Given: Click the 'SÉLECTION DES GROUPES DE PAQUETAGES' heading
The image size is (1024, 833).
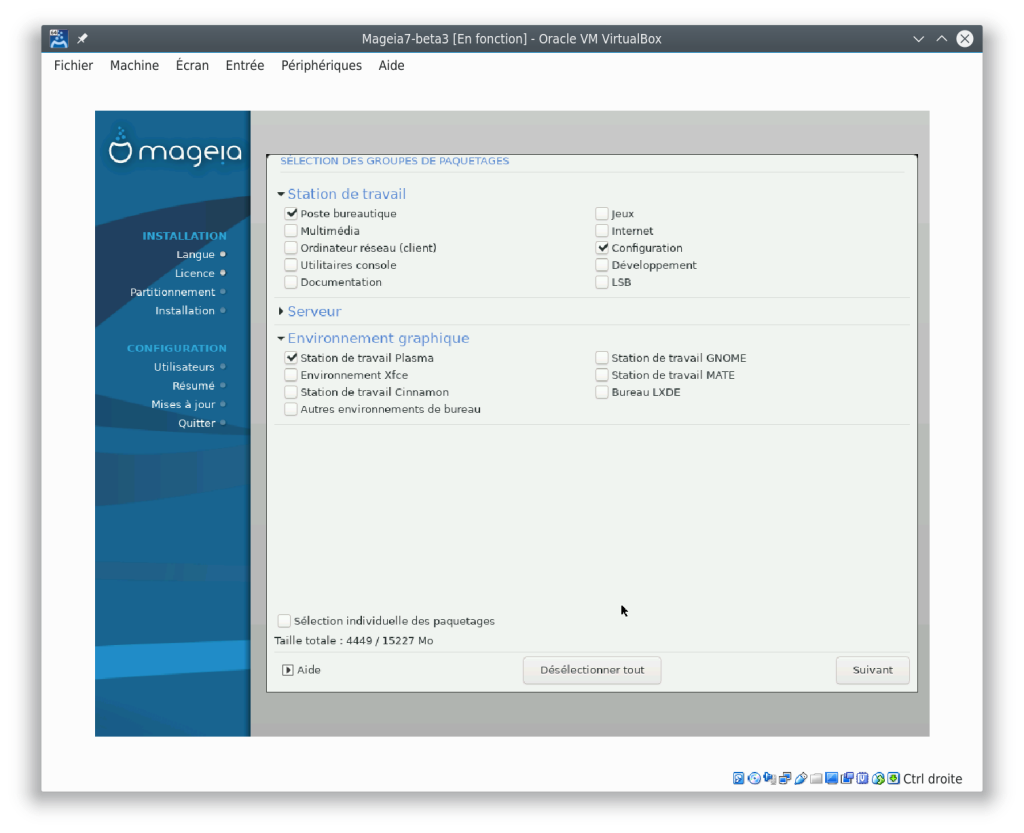Looking at the screenshot, I should click(394, 161).
